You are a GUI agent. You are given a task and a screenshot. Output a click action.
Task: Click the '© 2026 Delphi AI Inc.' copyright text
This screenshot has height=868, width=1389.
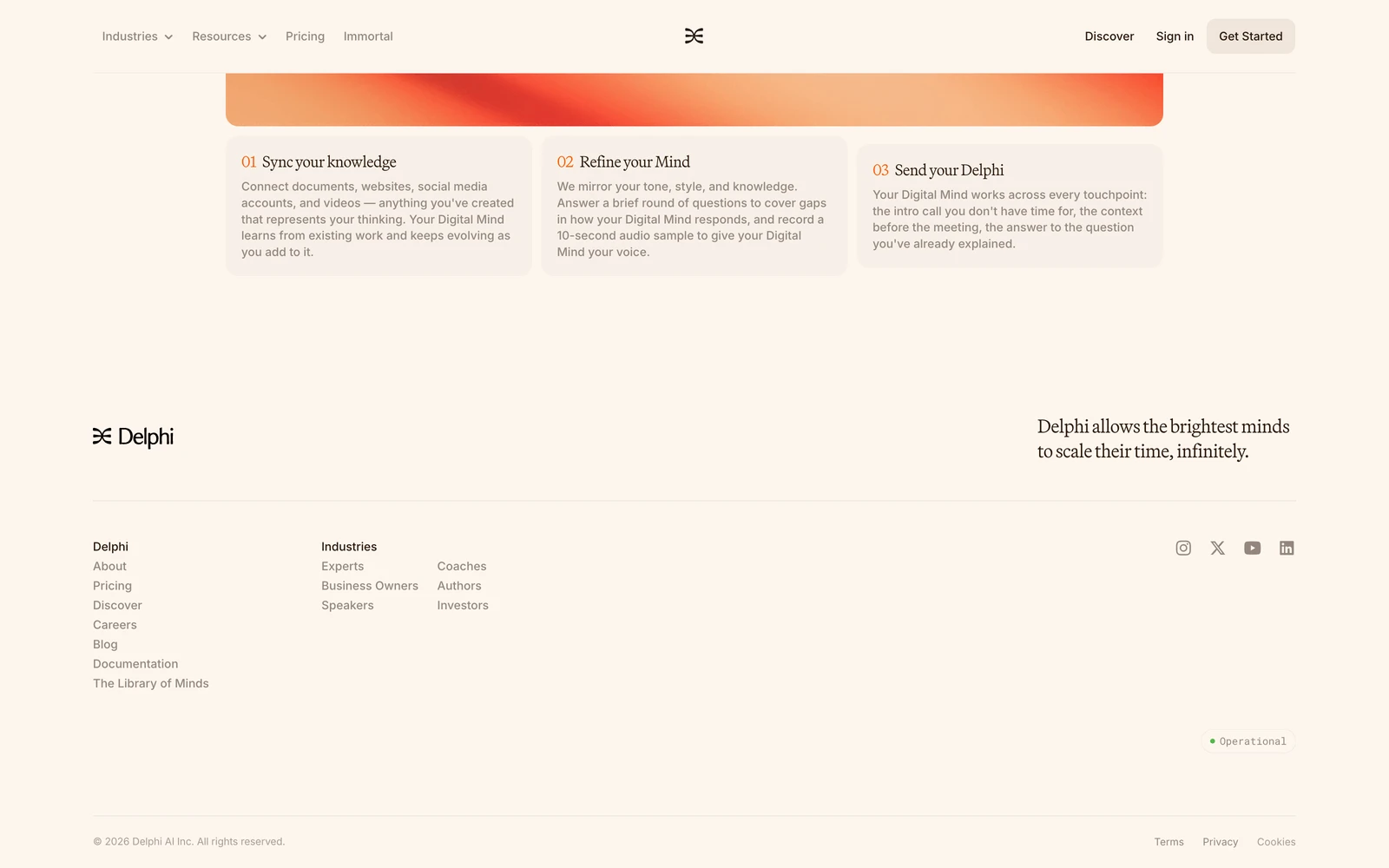tap(188, 842)
